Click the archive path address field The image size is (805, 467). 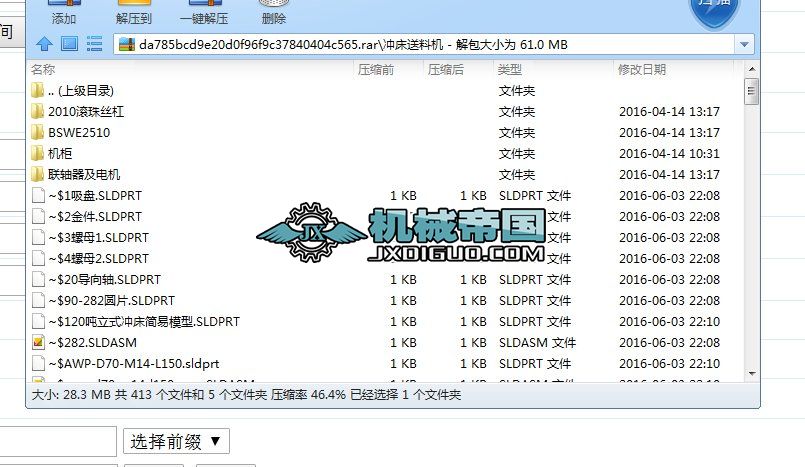[x=425, y=45]
